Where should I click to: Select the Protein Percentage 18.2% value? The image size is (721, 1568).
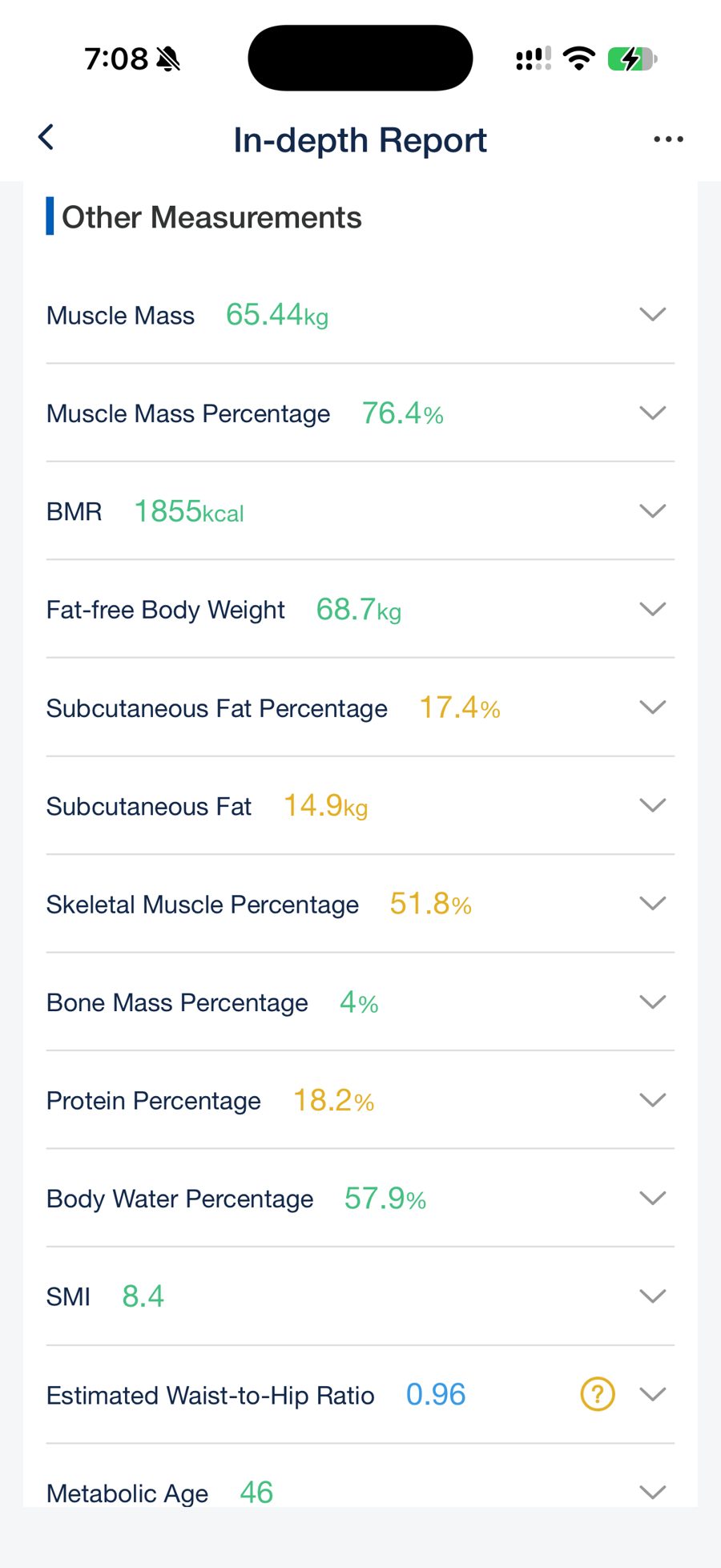(333, 1101)
